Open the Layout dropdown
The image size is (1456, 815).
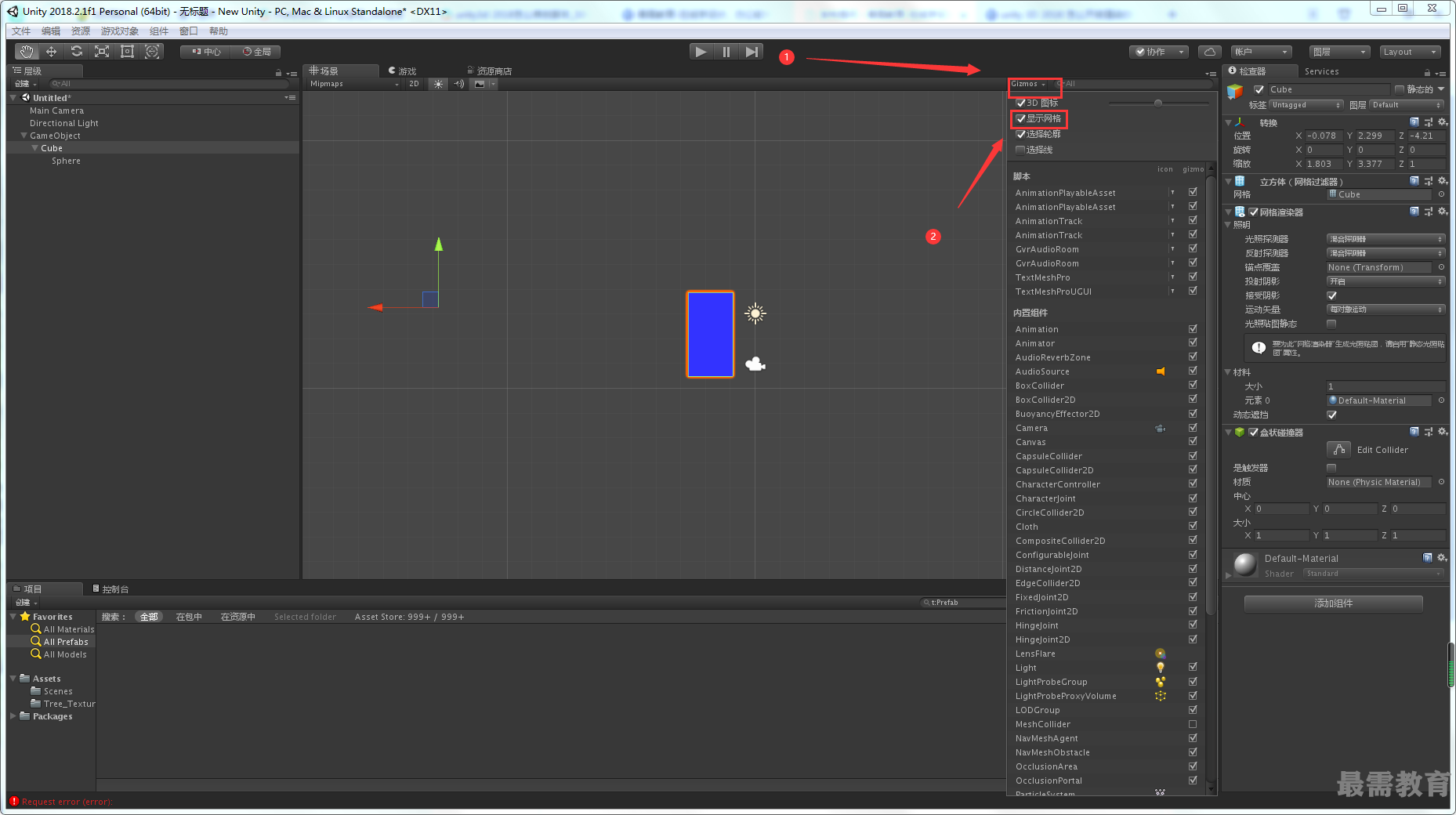pos(1410,52)
